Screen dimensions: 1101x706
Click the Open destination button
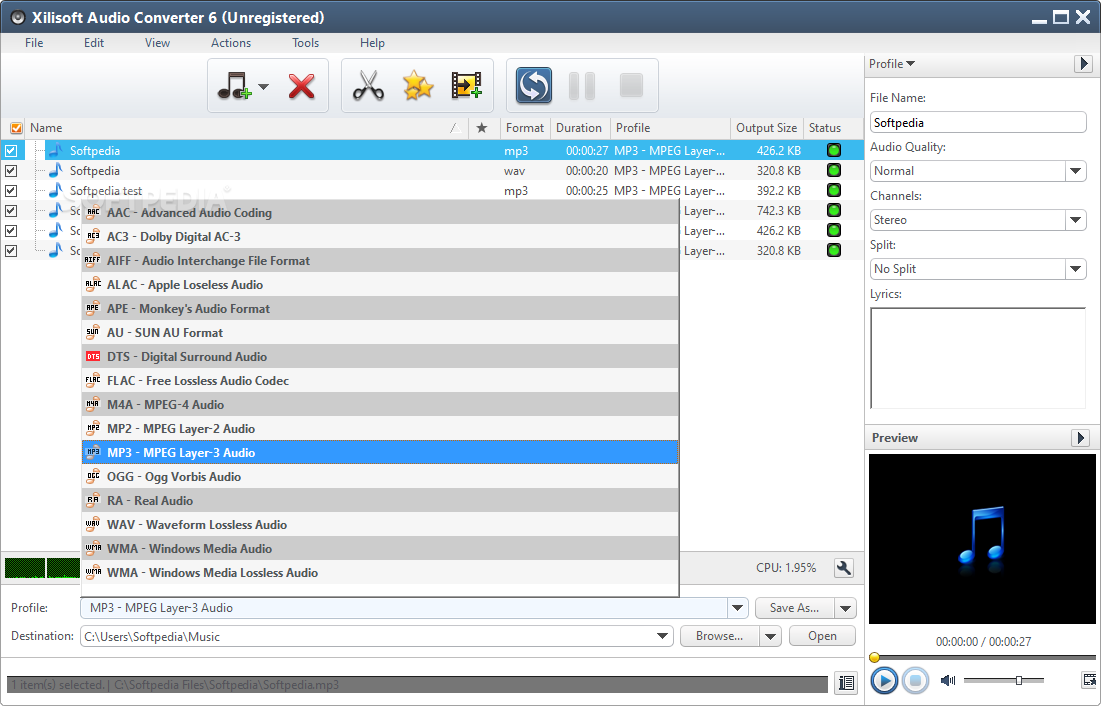pos(822,636)
